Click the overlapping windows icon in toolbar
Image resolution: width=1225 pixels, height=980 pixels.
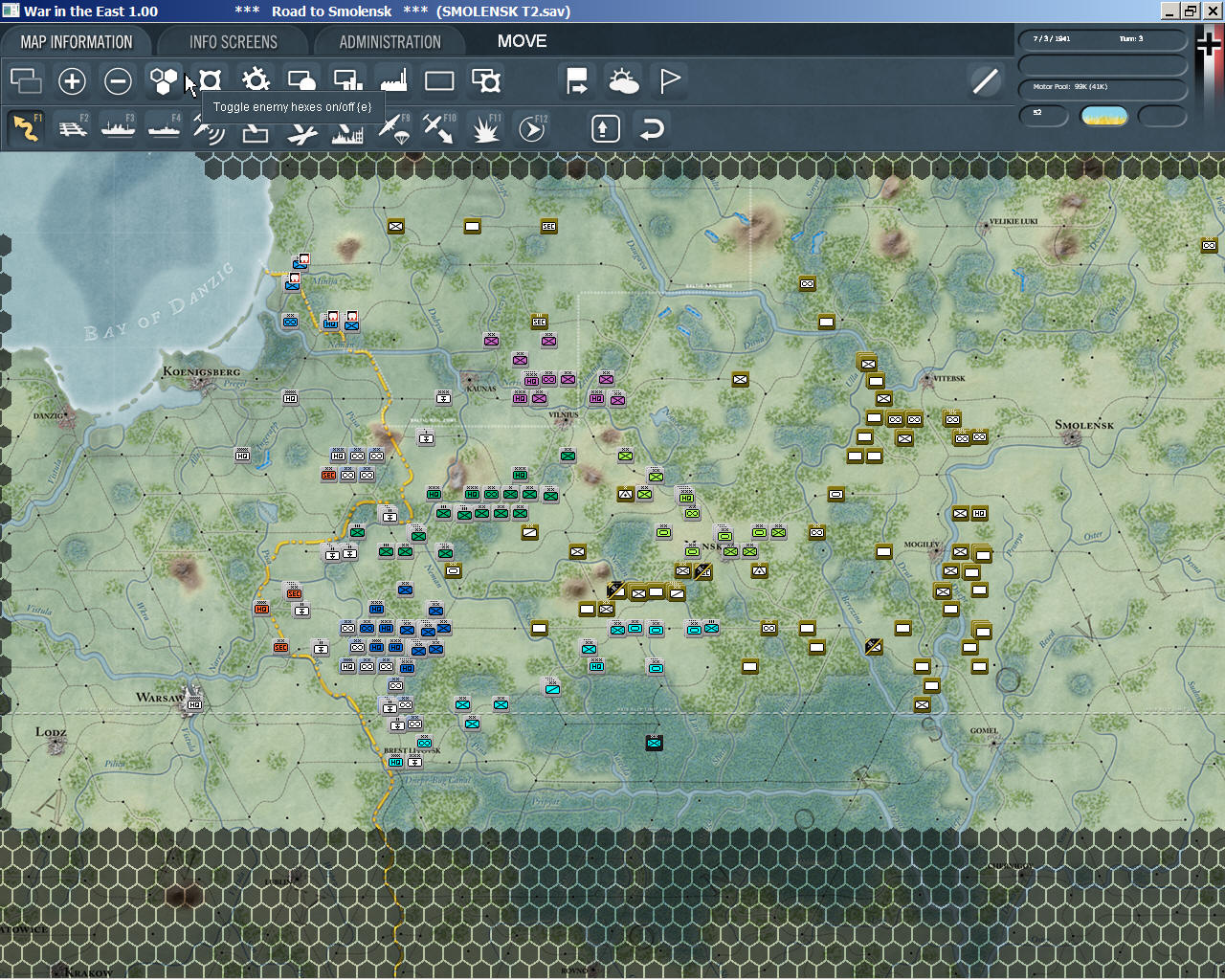26,81
